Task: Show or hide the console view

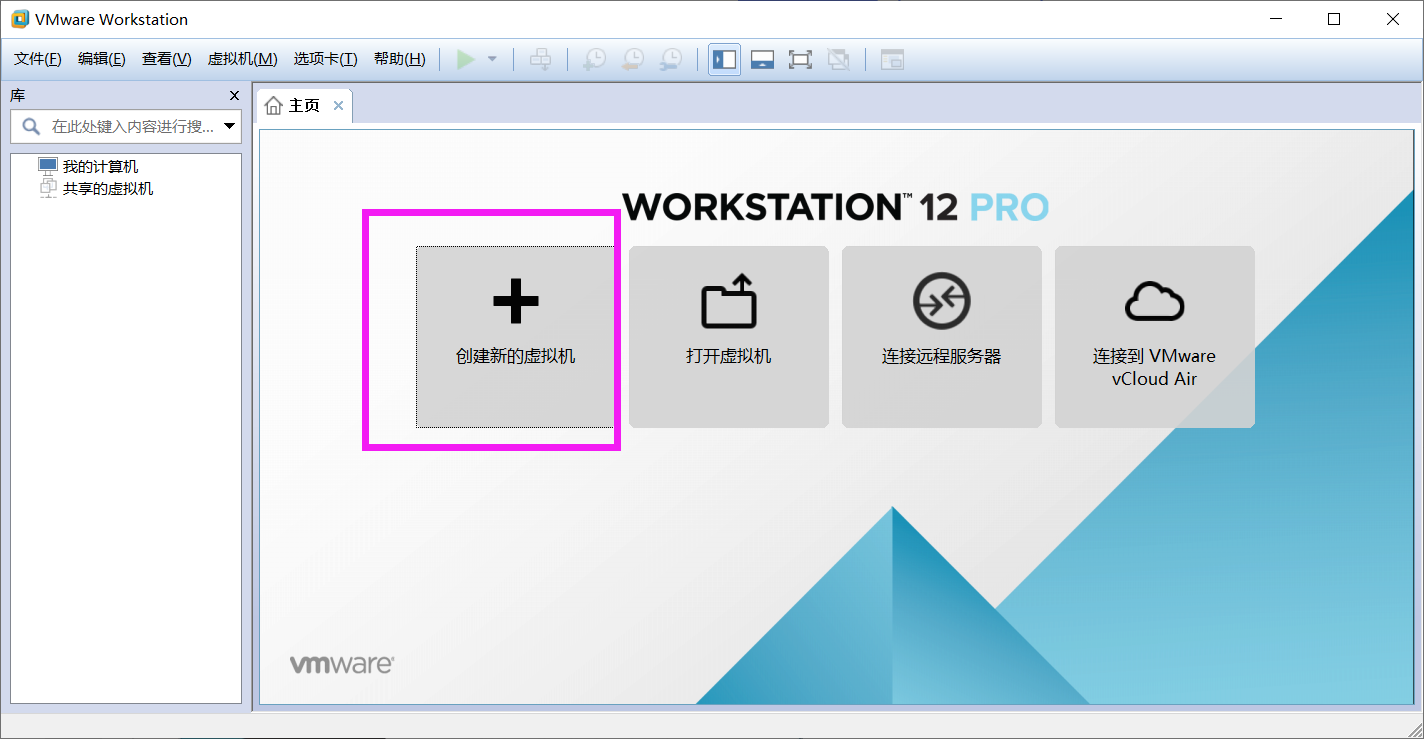Action: click(x=891, y=59)
